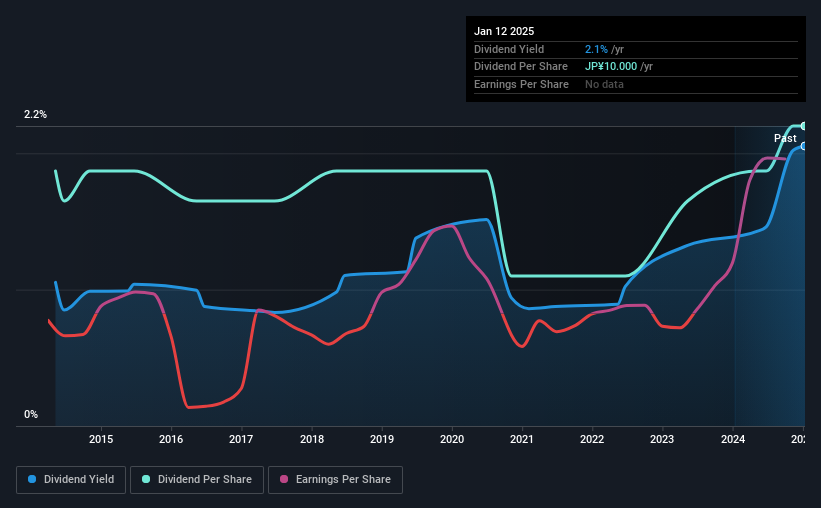Select the 2015 x-axis label
The width and height of the screenshot is (821, 508).
coord(101,439)
